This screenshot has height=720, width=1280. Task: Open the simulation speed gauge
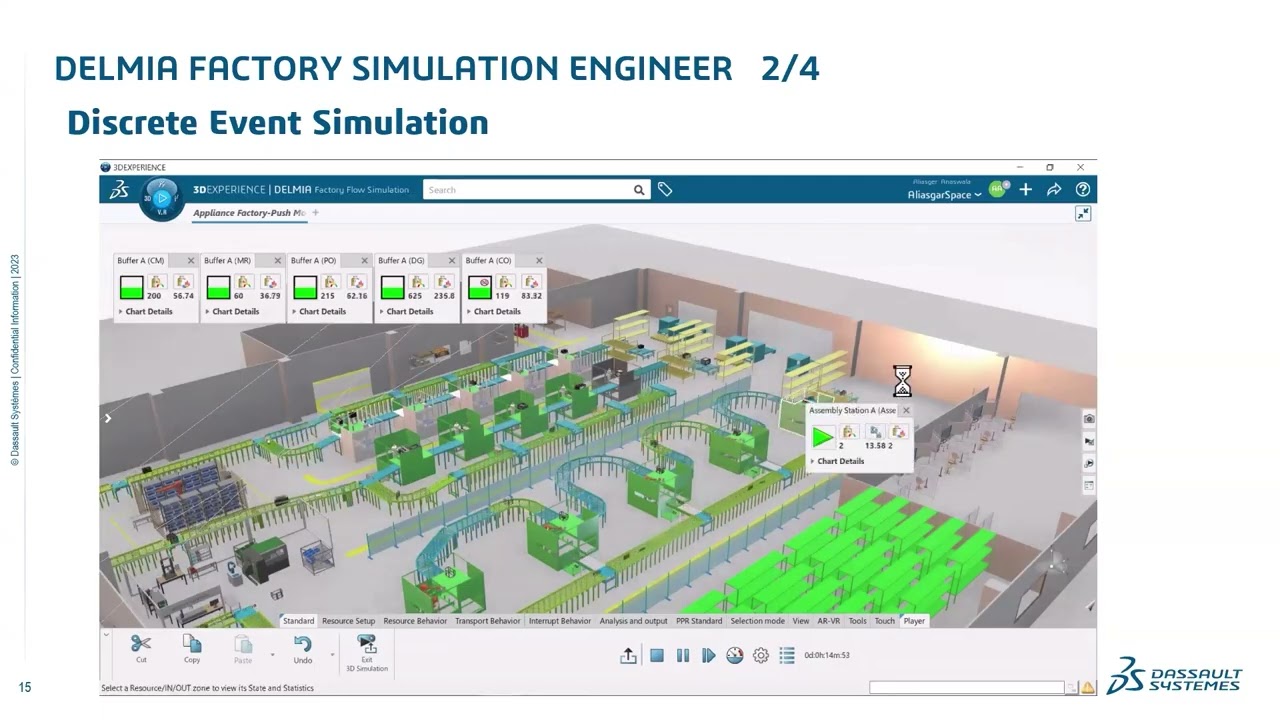(735, 655)
